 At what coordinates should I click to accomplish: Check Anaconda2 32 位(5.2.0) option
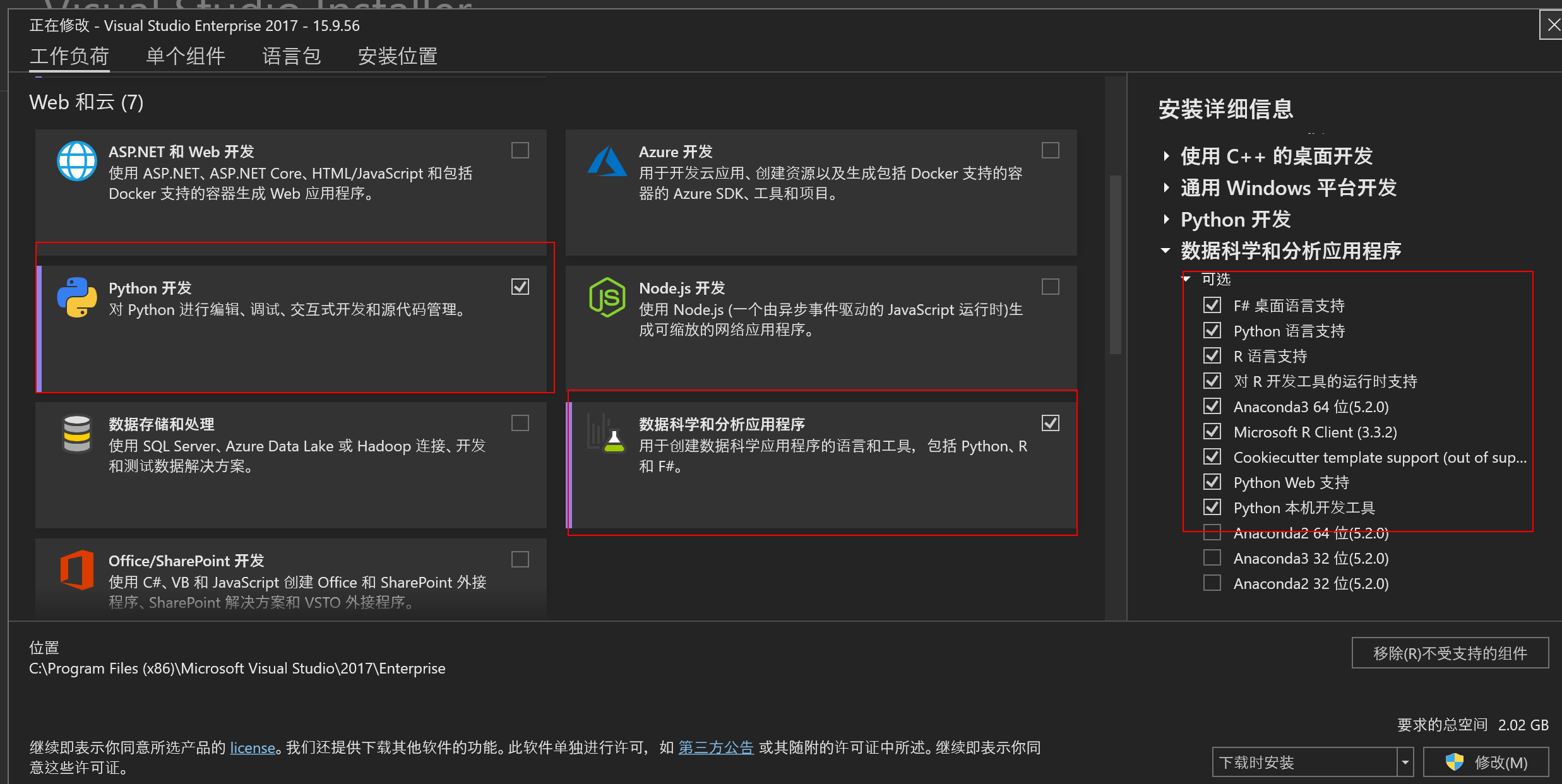tap(1212, 583)
